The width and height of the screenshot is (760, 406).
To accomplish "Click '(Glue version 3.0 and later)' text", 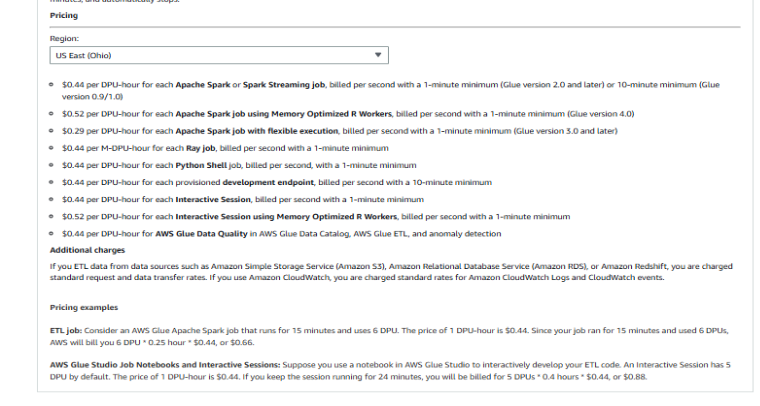I will (566, 131).
